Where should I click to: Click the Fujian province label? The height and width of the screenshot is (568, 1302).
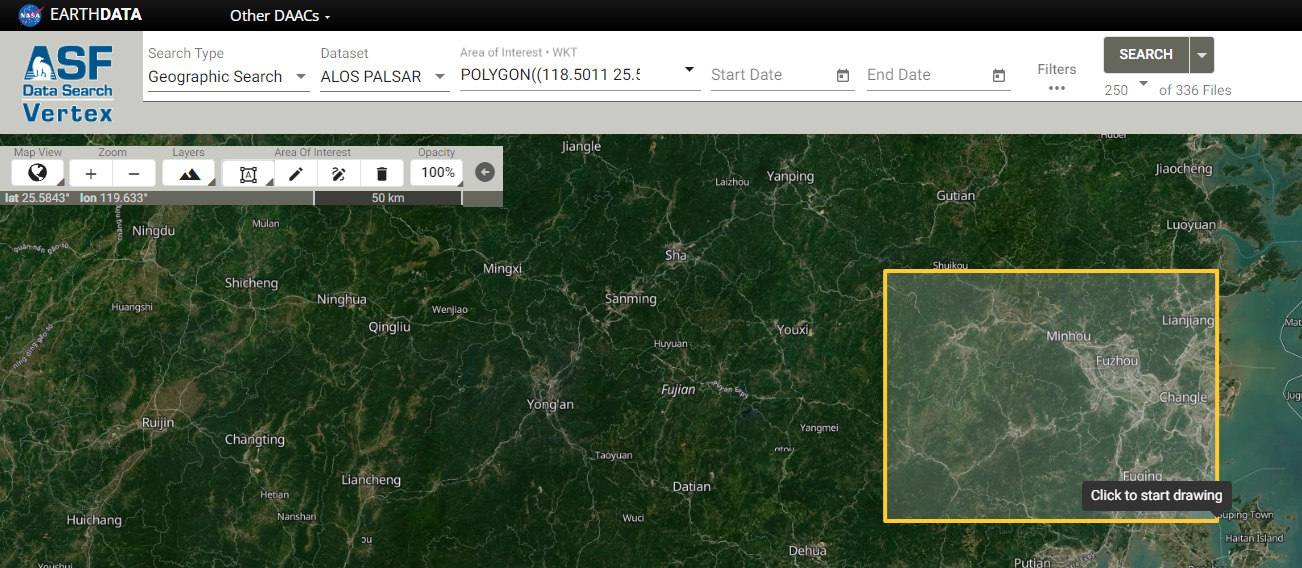[678, 390]
